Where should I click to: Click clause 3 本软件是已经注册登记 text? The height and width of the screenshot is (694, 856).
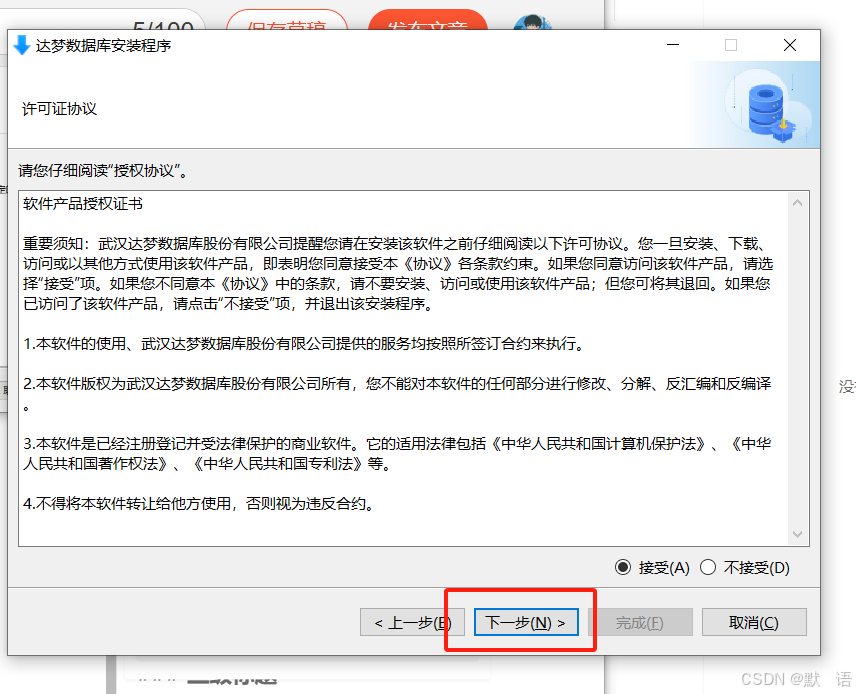click(398, 454)
